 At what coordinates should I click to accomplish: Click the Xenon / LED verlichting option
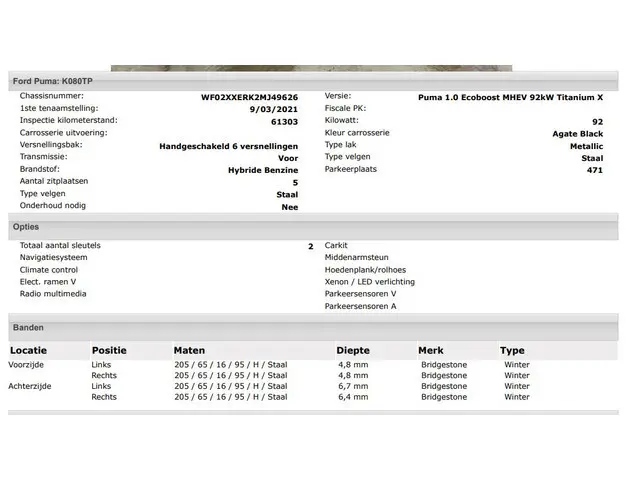[369, 282]
